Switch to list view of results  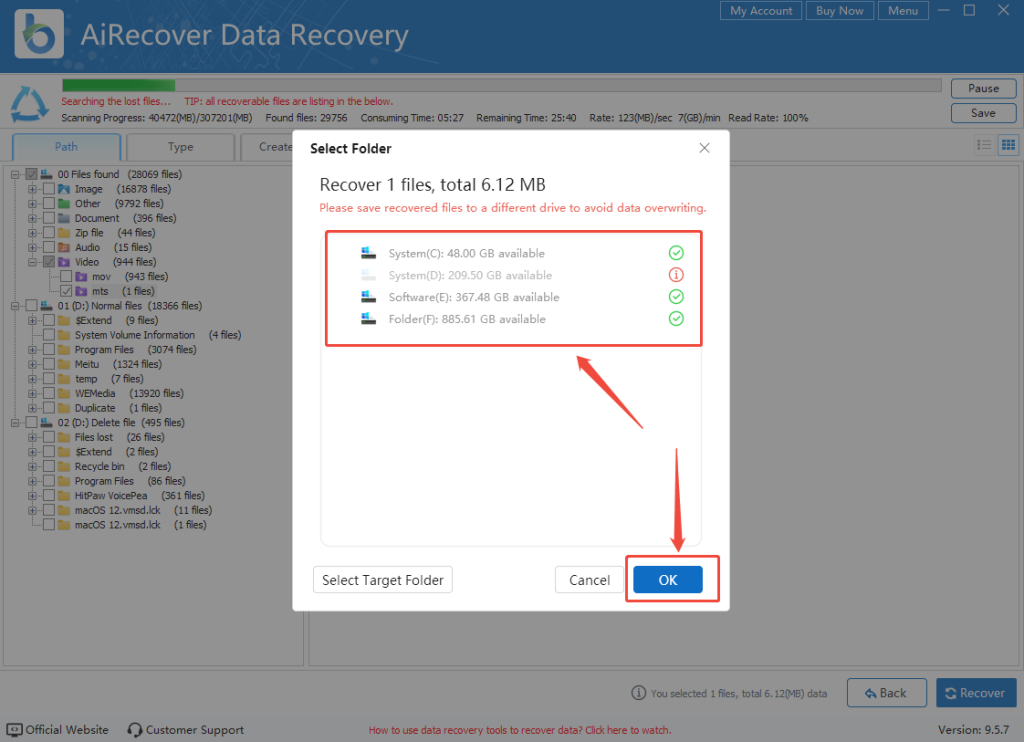[985, 144]
